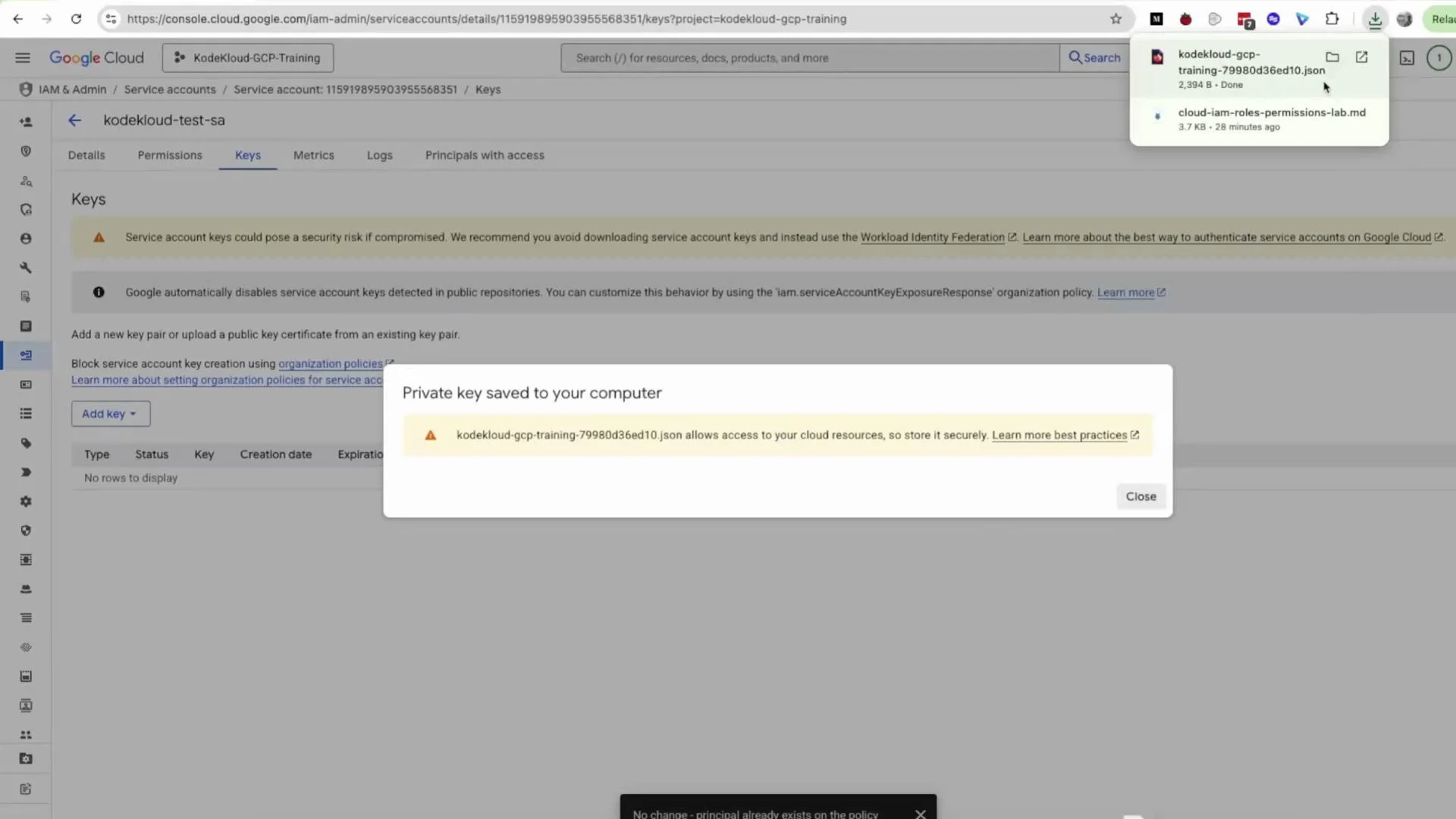This screenshot has width=1456, height=819.
Task: Click the browser address bar URL
Action: 487,19
